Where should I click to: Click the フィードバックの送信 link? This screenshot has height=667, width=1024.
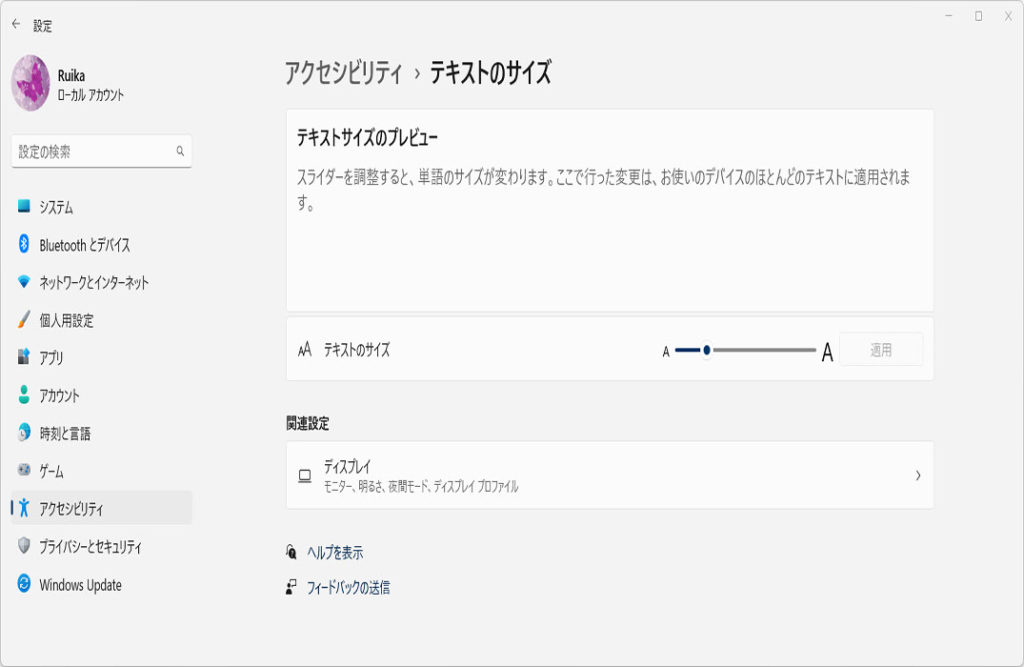coord(348,588)
